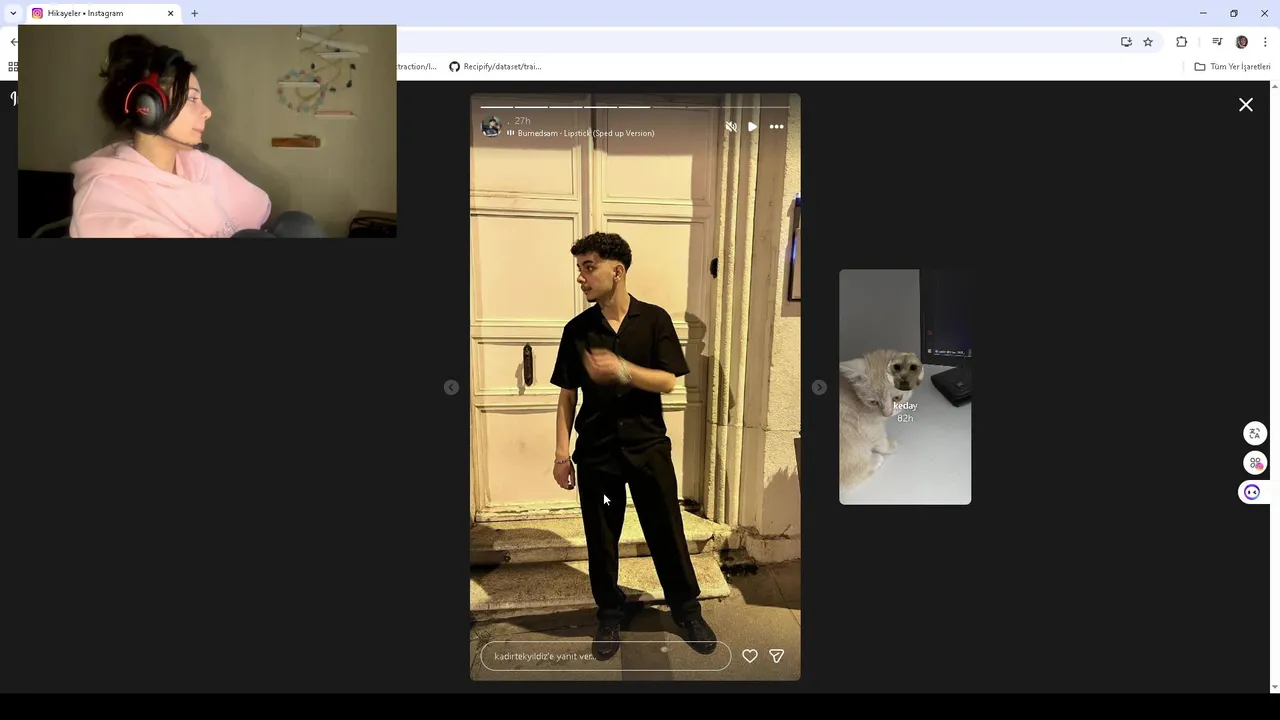Open the Recipify/dataset GitHub bookmark
Image resolution: width=1280 pixels, height=720 pixels.
pyautogui.click(x=495, y=67)
